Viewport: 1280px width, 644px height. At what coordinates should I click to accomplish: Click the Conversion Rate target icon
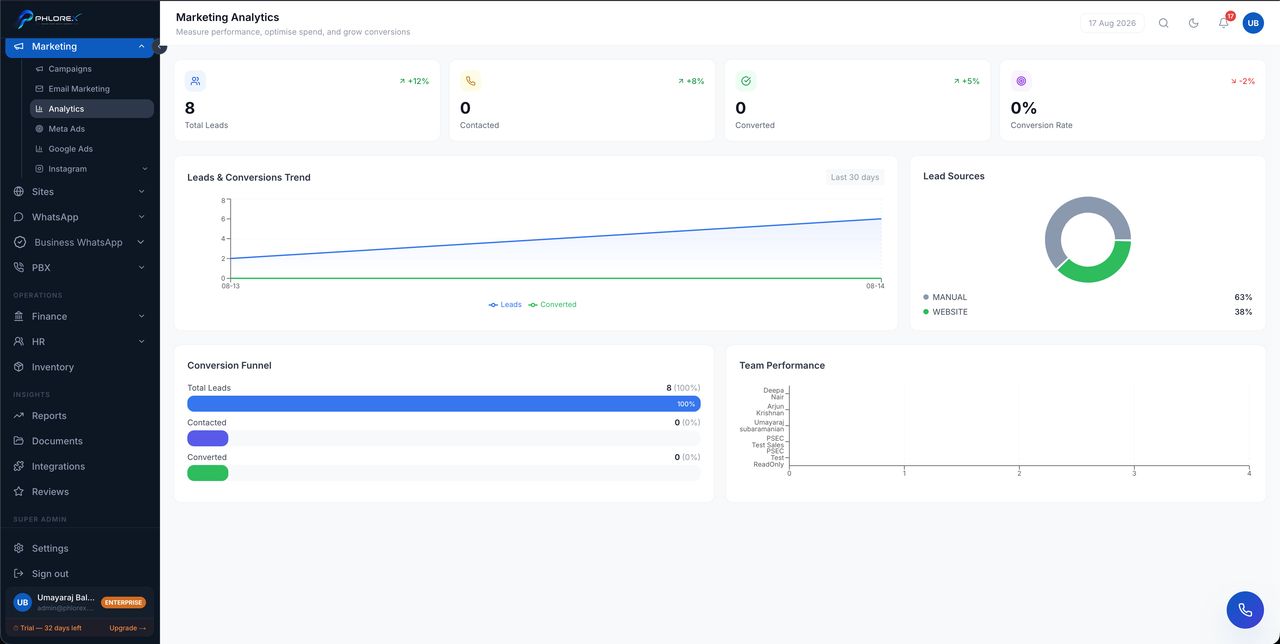pos(1021,81)
